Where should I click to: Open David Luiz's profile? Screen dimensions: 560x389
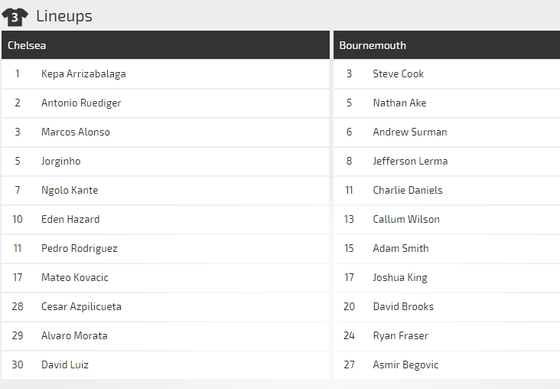pos(65,365)
